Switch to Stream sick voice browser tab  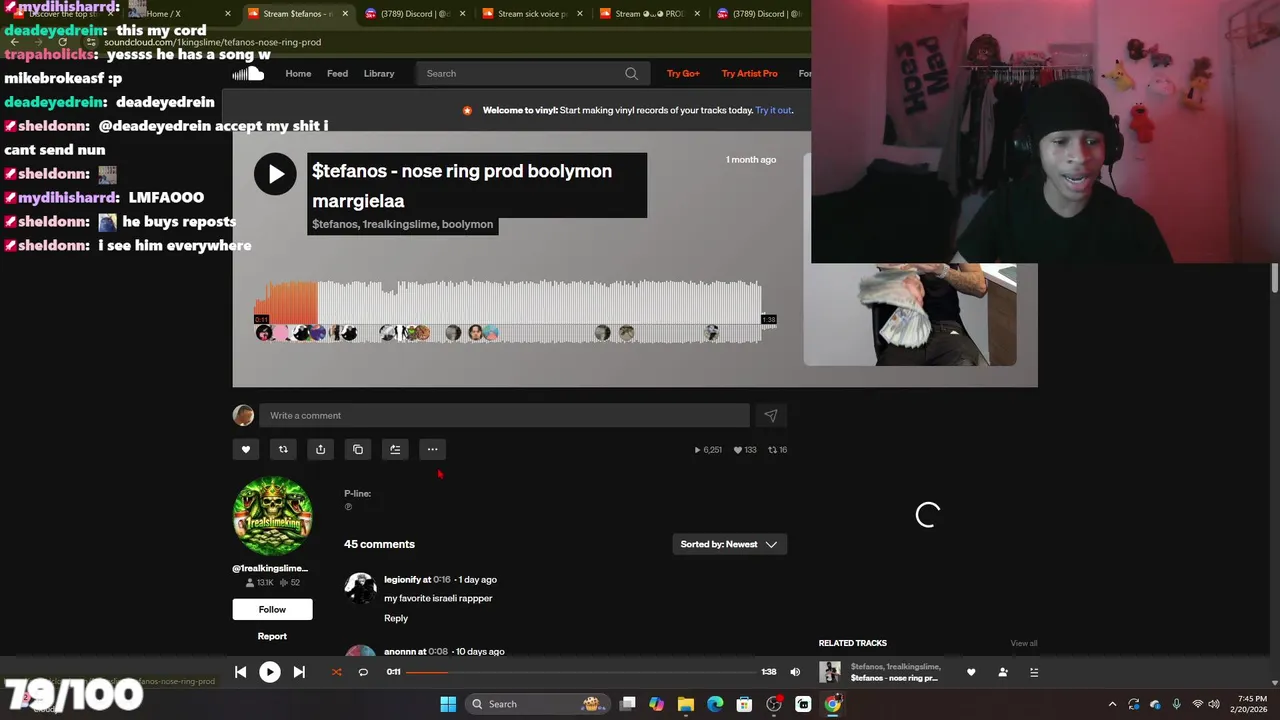point(532,13)
